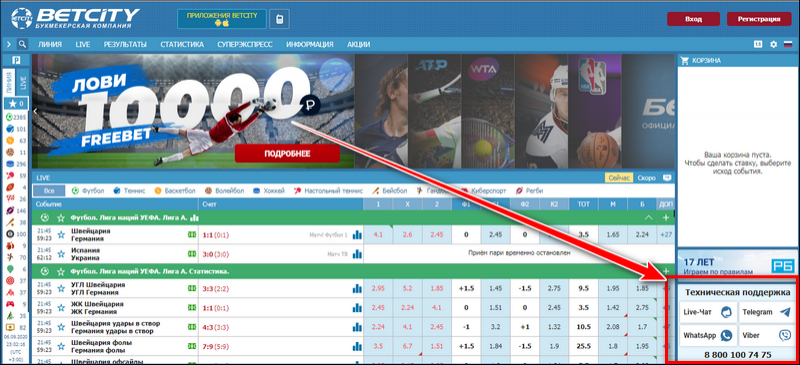Star the Швейцария фолы row
This screenshot has width=800, height=365.
(x=61, y=346)
